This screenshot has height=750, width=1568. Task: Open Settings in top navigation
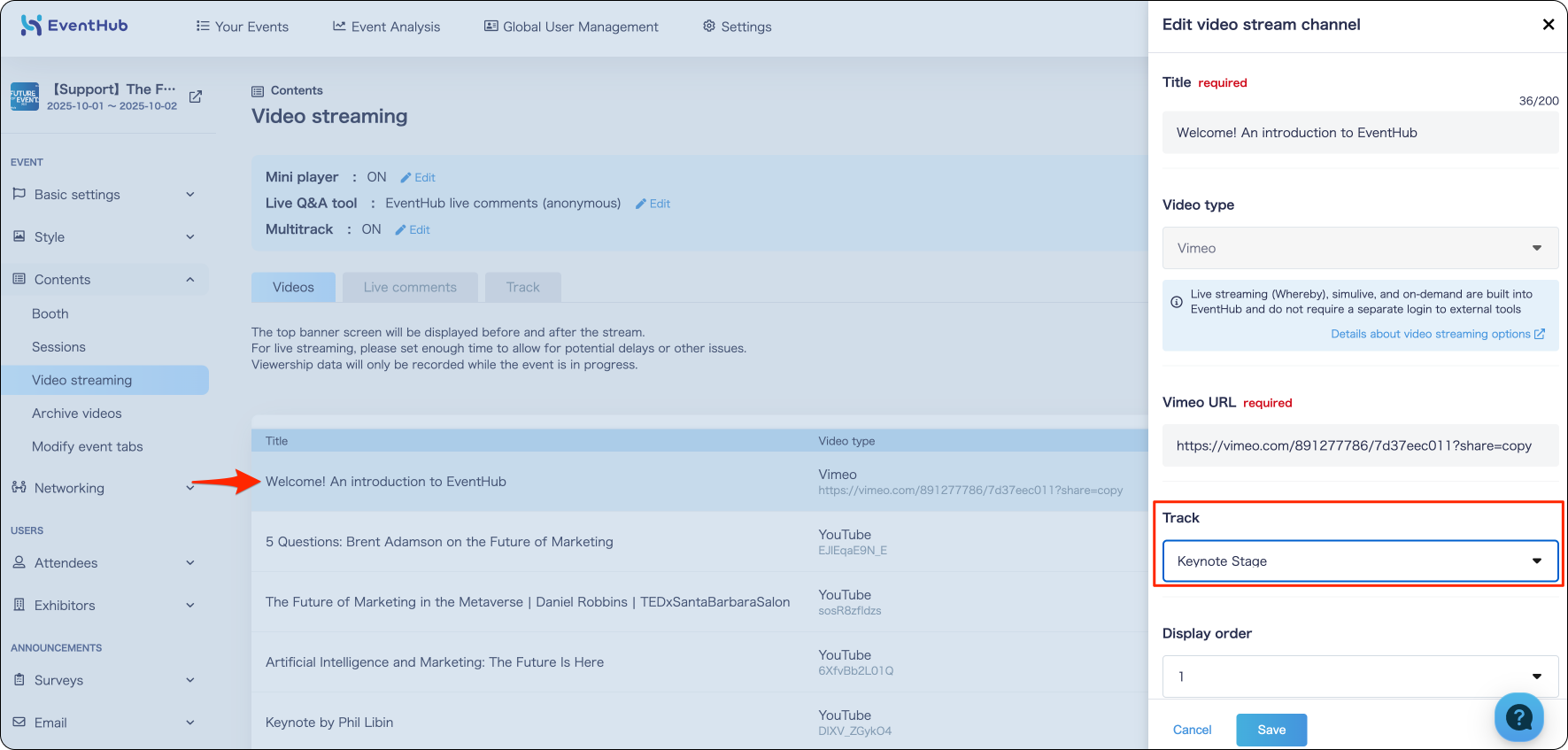737,27
